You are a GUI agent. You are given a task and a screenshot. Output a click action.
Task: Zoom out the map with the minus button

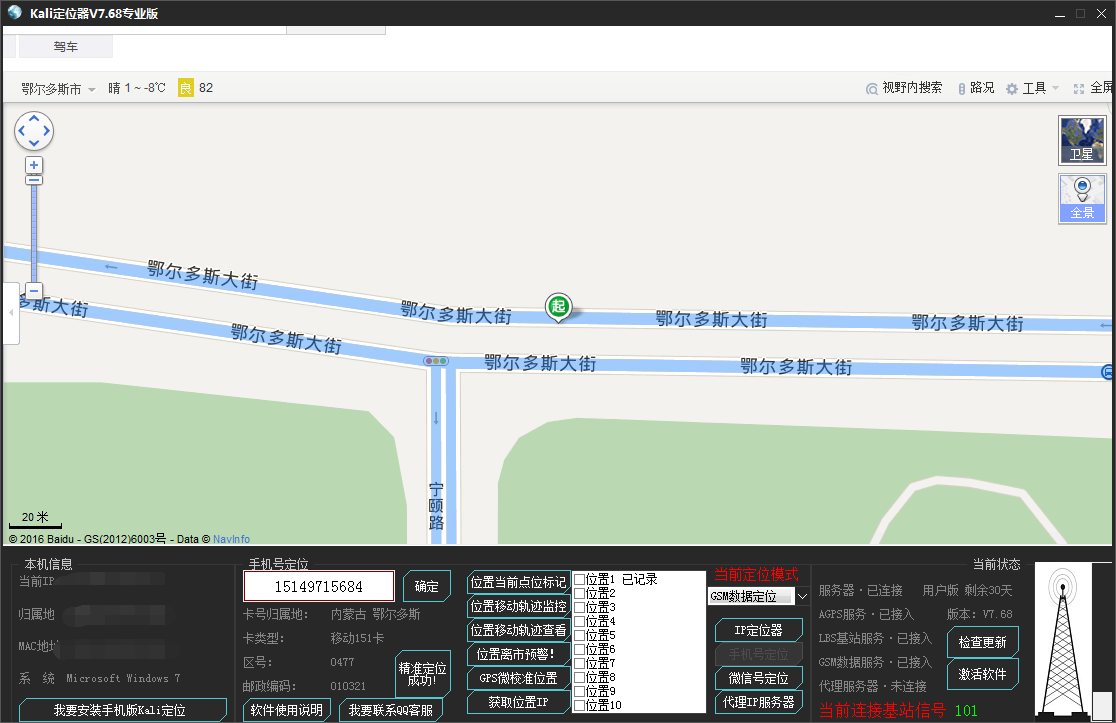click(x=33, y=290)
